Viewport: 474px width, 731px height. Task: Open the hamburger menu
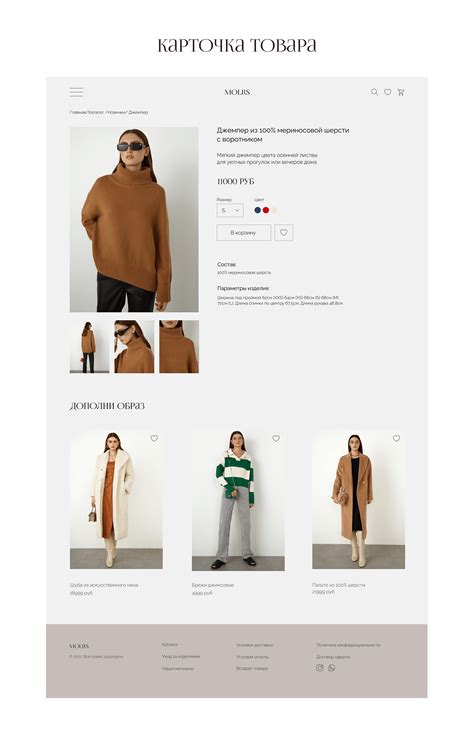tap(76, 92)
